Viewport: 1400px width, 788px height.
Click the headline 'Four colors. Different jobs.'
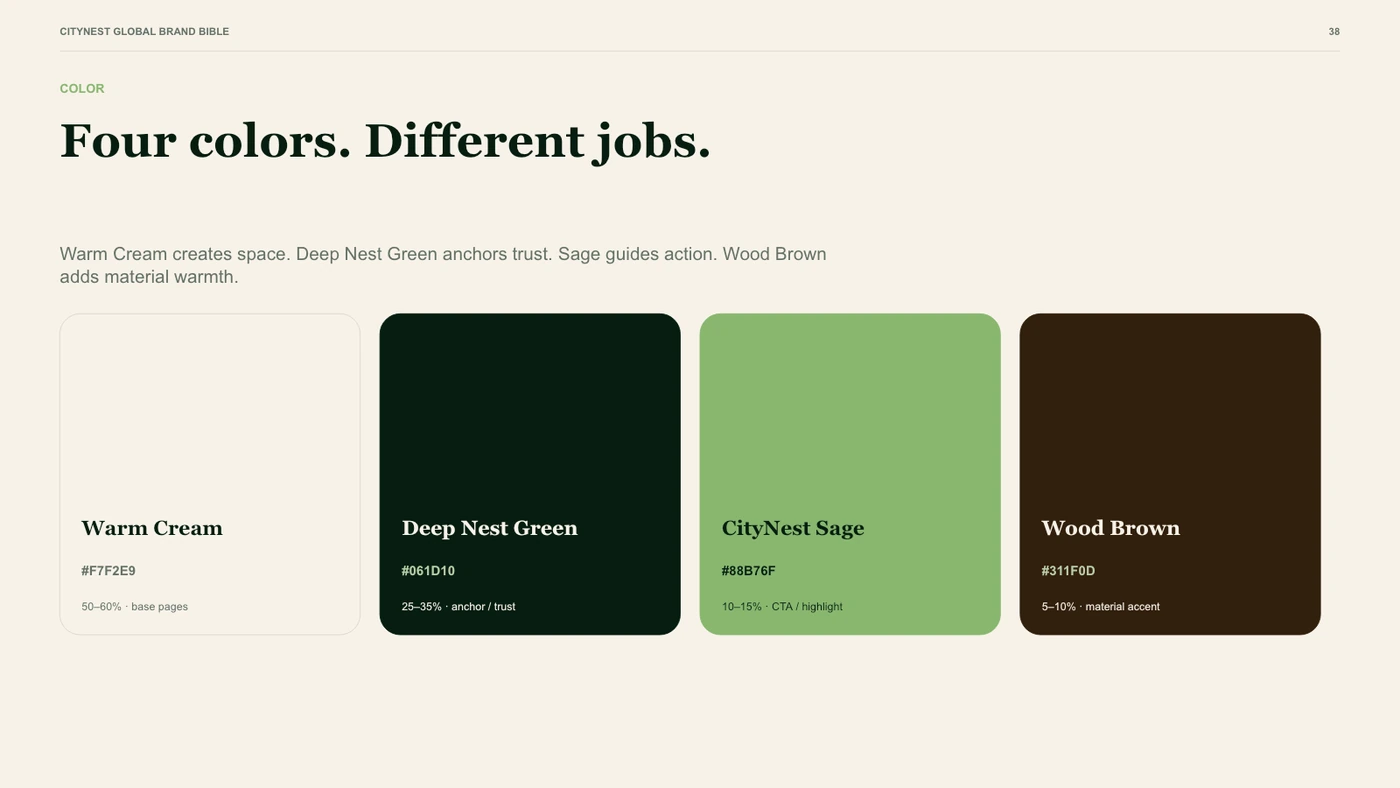385,141
